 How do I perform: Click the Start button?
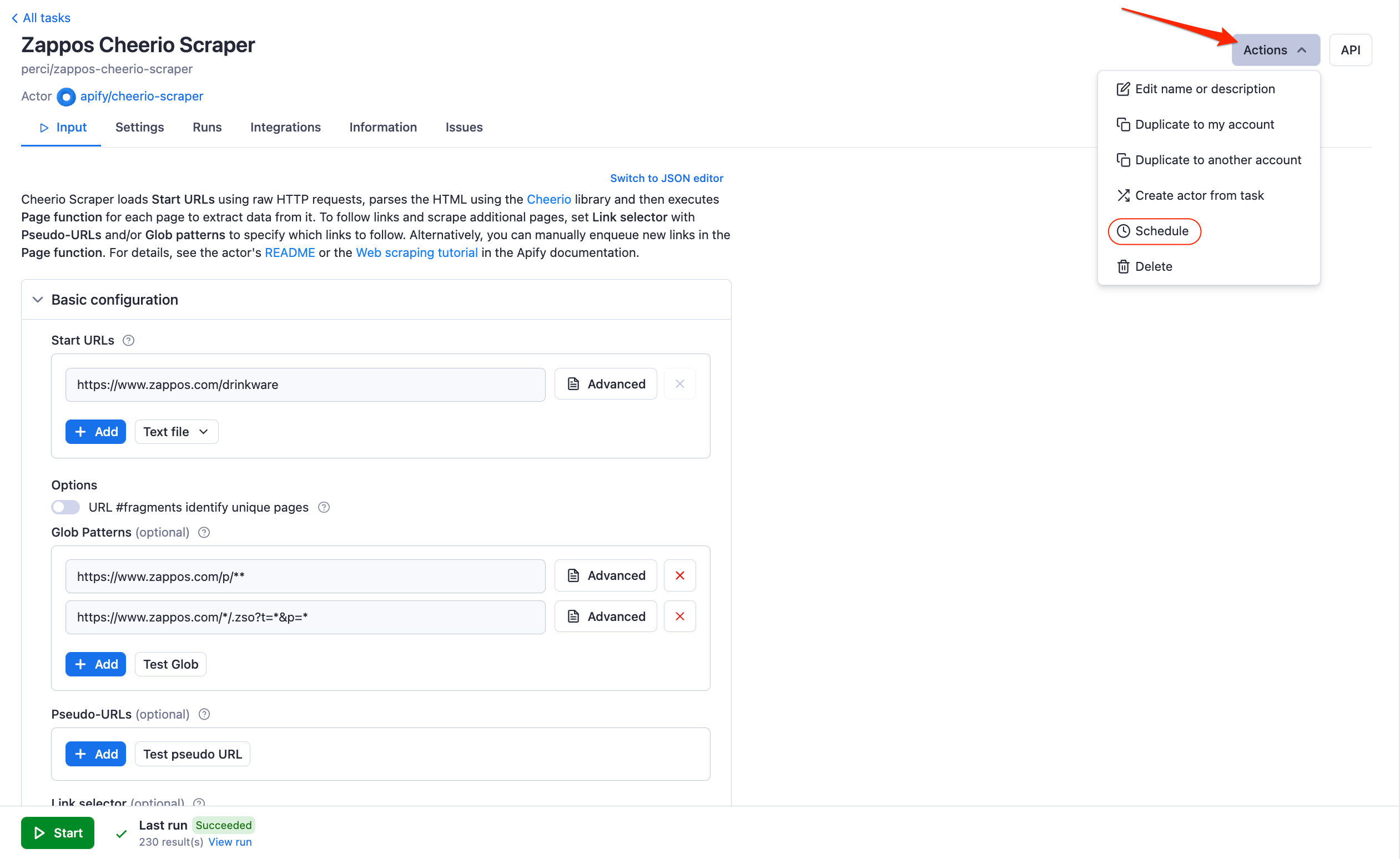[57, 832]
